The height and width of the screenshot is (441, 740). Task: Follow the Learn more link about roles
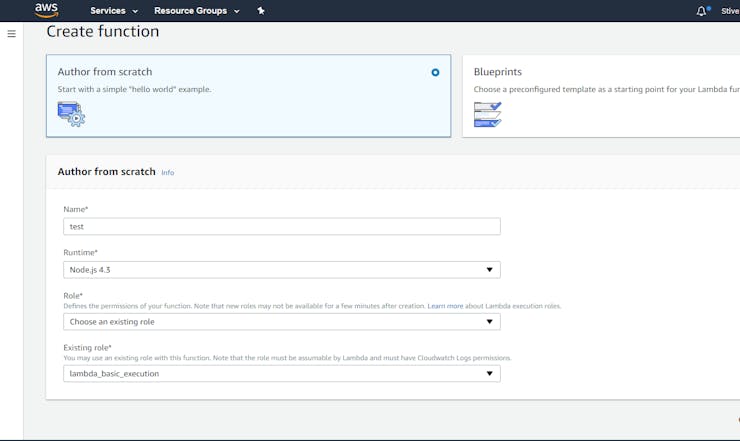(445, 306)
